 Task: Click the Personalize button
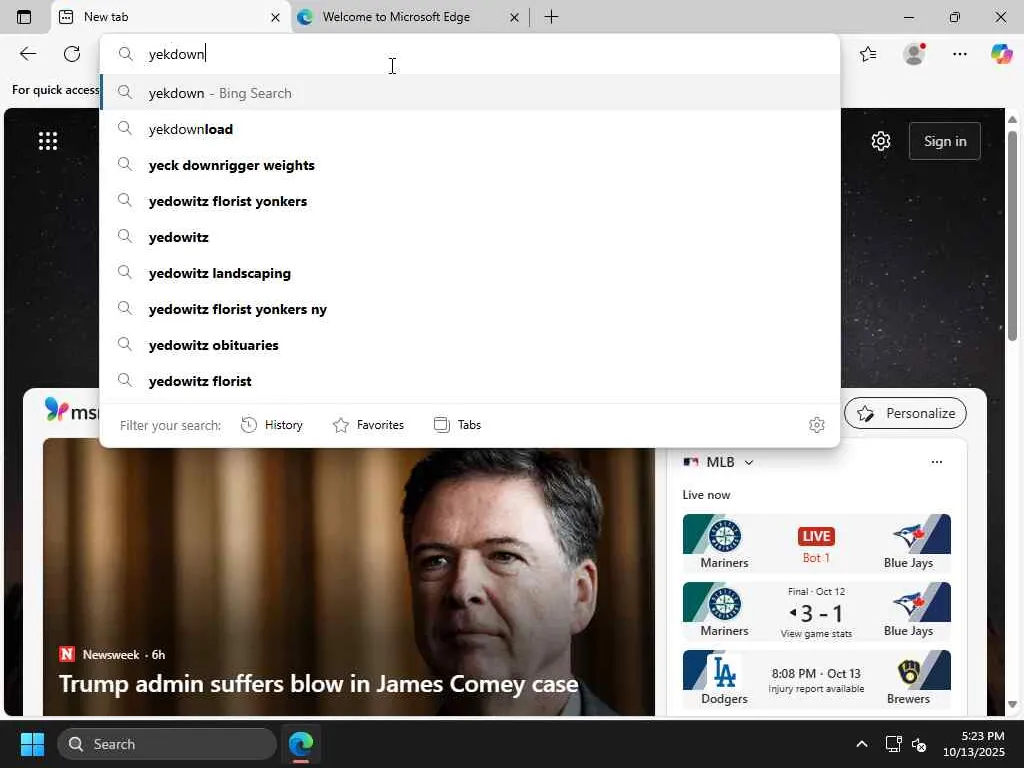point(905,413)
